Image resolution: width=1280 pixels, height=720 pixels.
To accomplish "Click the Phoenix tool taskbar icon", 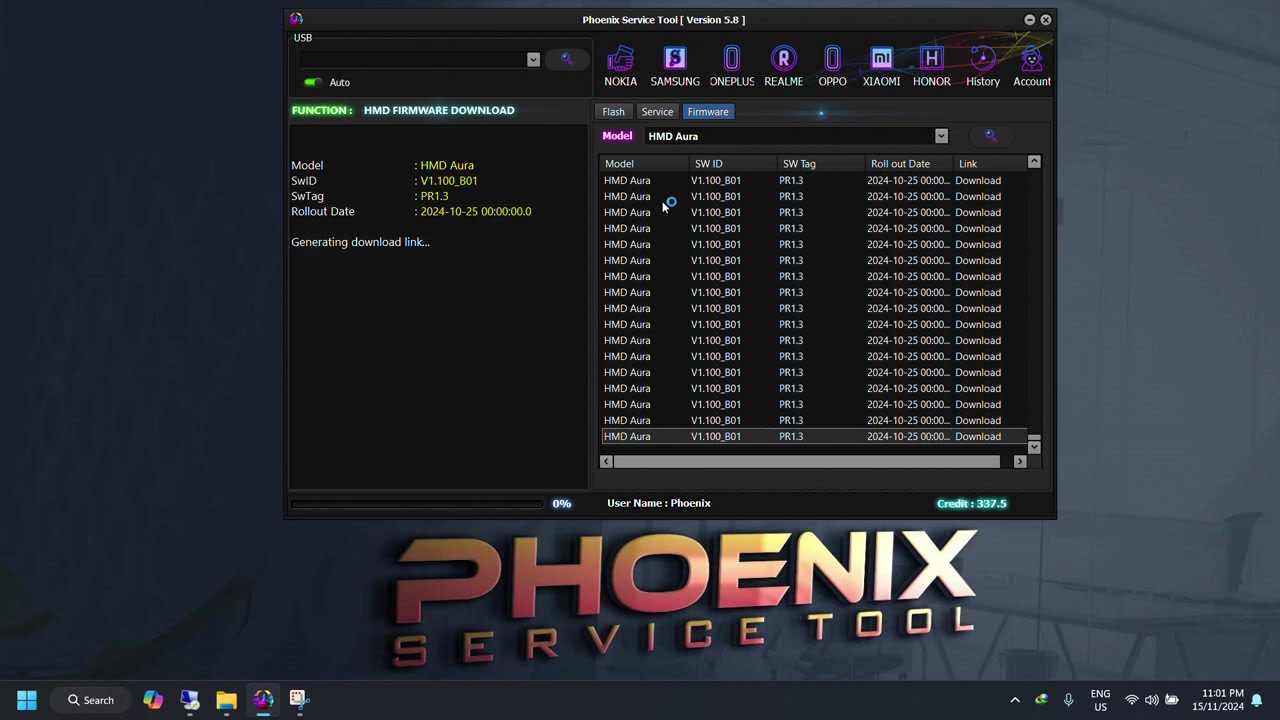I will click(x=263, y=700).
